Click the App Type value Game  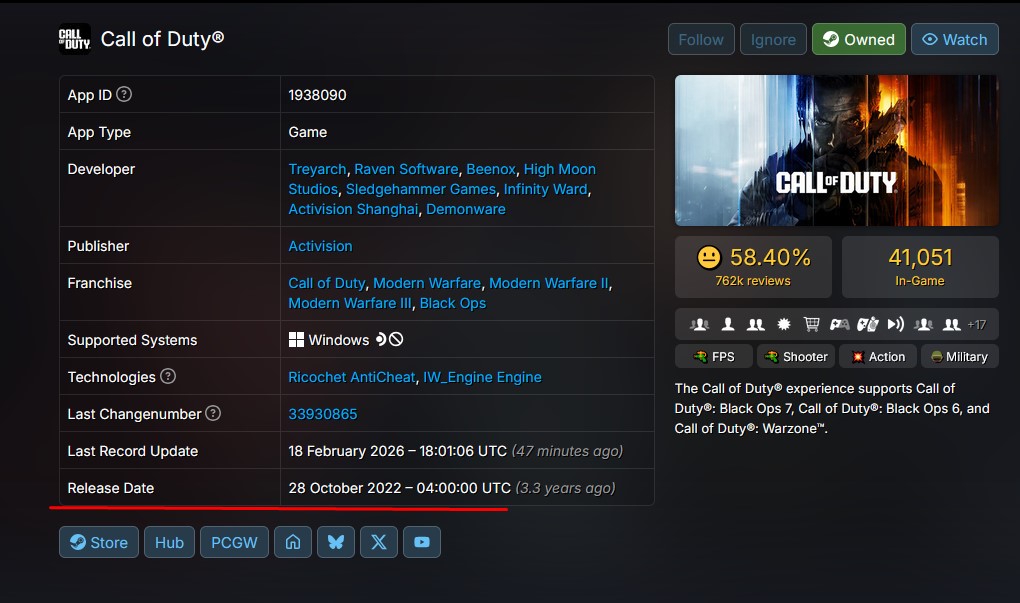[308, 132]
